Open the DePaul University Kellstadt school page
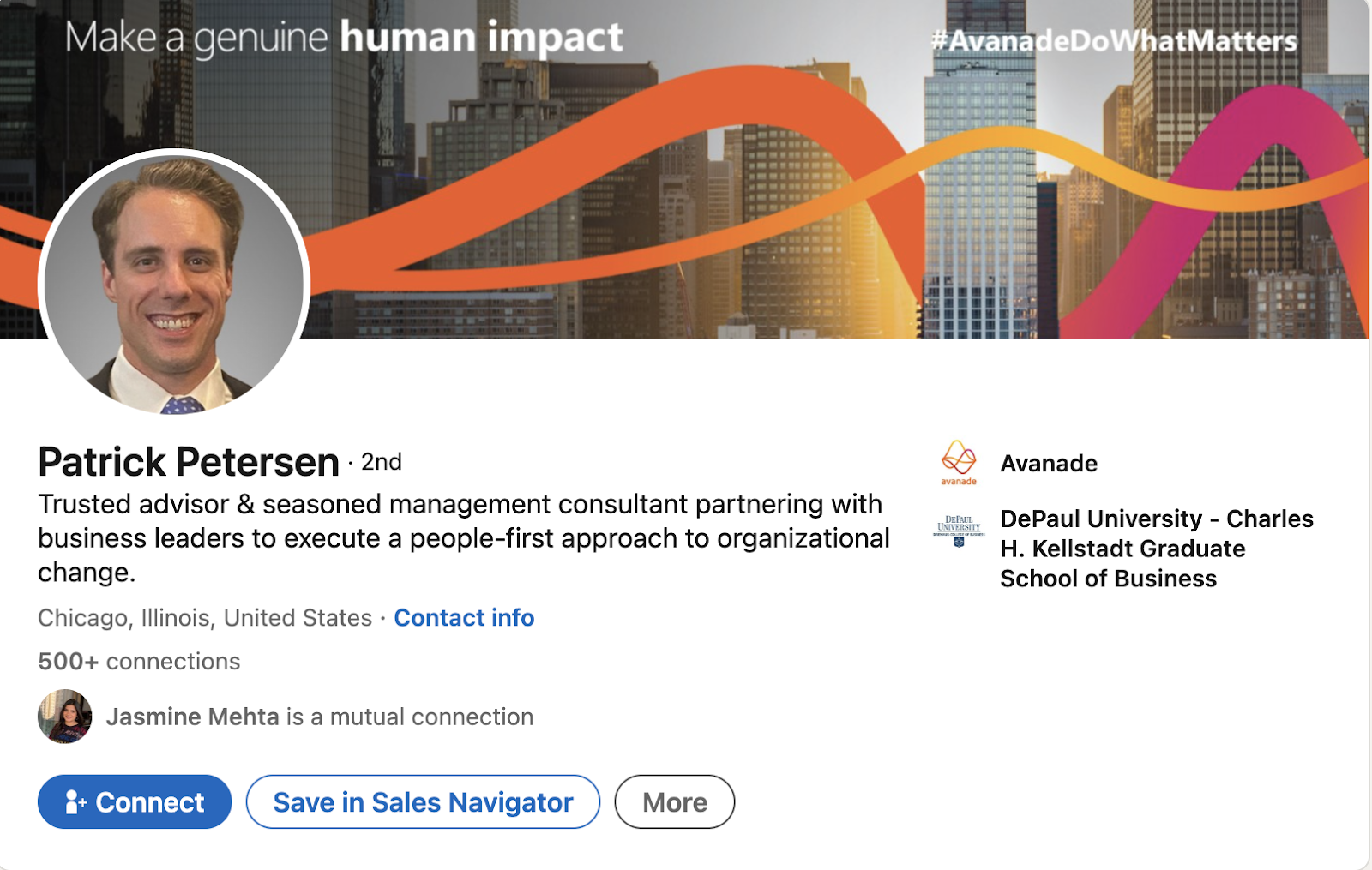The width and height of the screenshot is (1372, 870). coord(1155,549)
